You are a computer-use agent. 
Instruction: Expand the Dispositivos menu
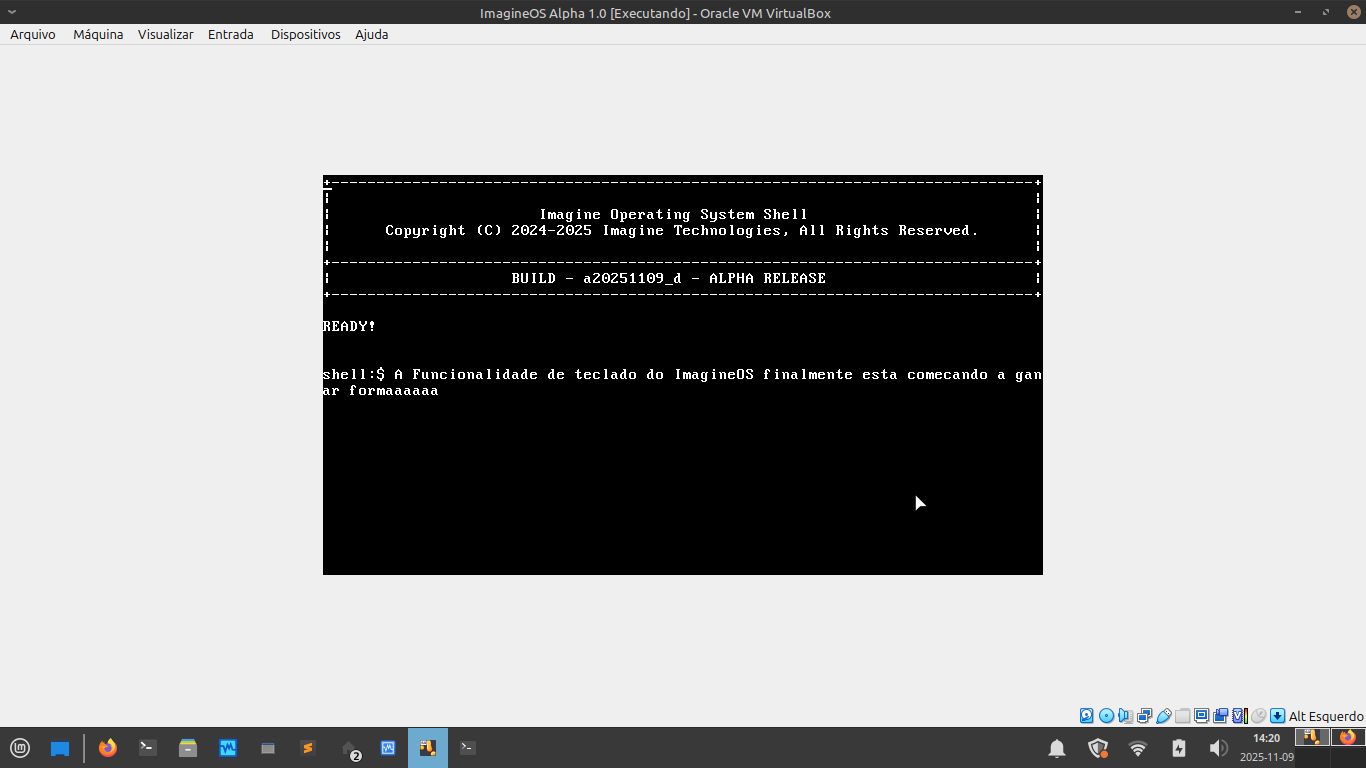[305, 34]
